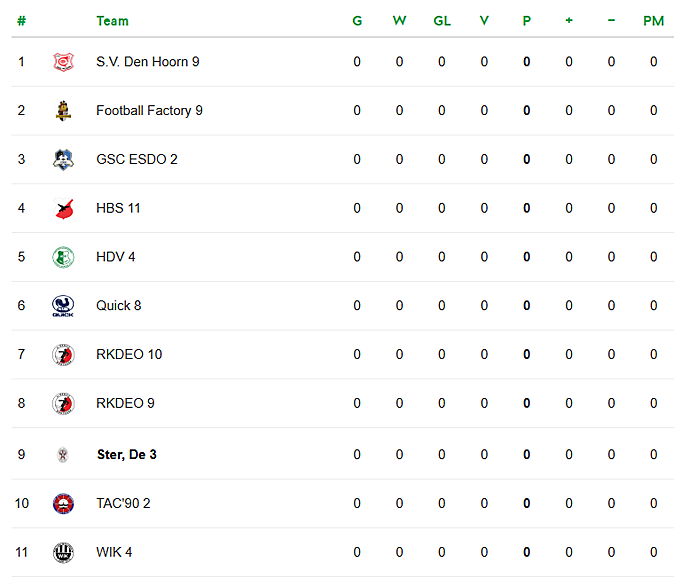The height and width of the screenshot is (577, 684).
Task: Click the S.V. Den Hoorn 9 club logo
Action: [63, 61]
